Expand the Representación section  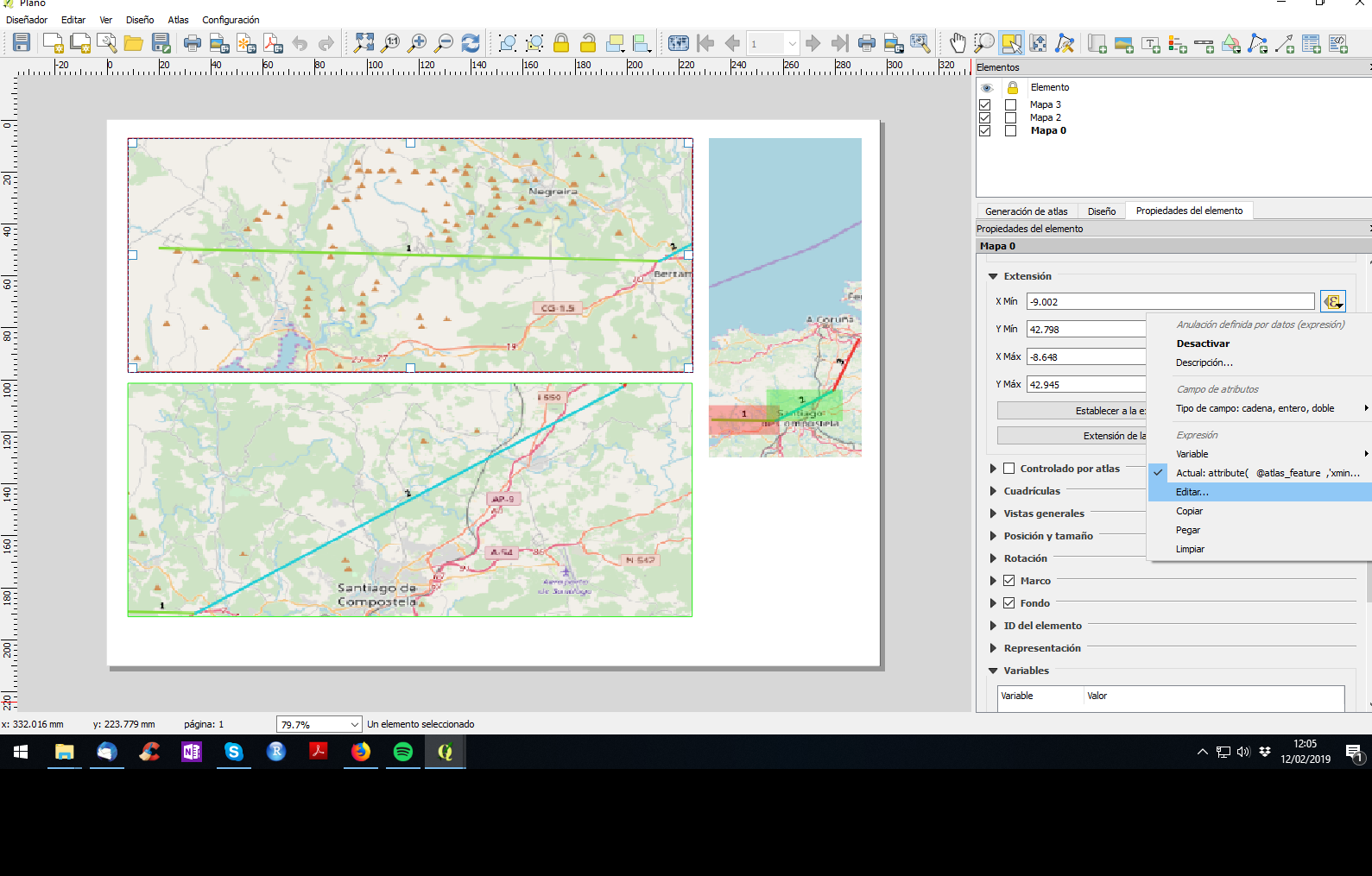(993, 648)
